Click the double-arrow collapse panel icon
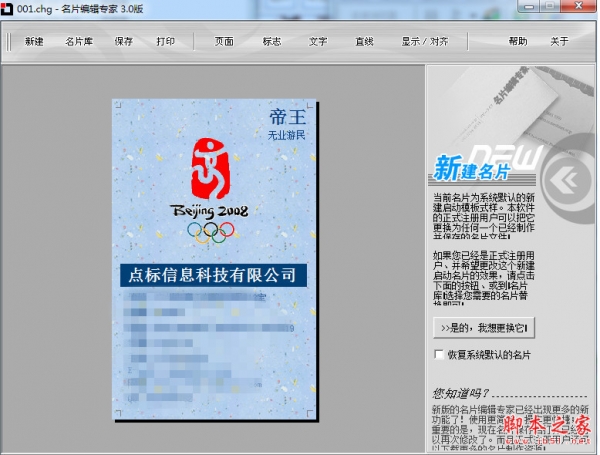Viewport: 600px width, 455px height. pos(566,179)
